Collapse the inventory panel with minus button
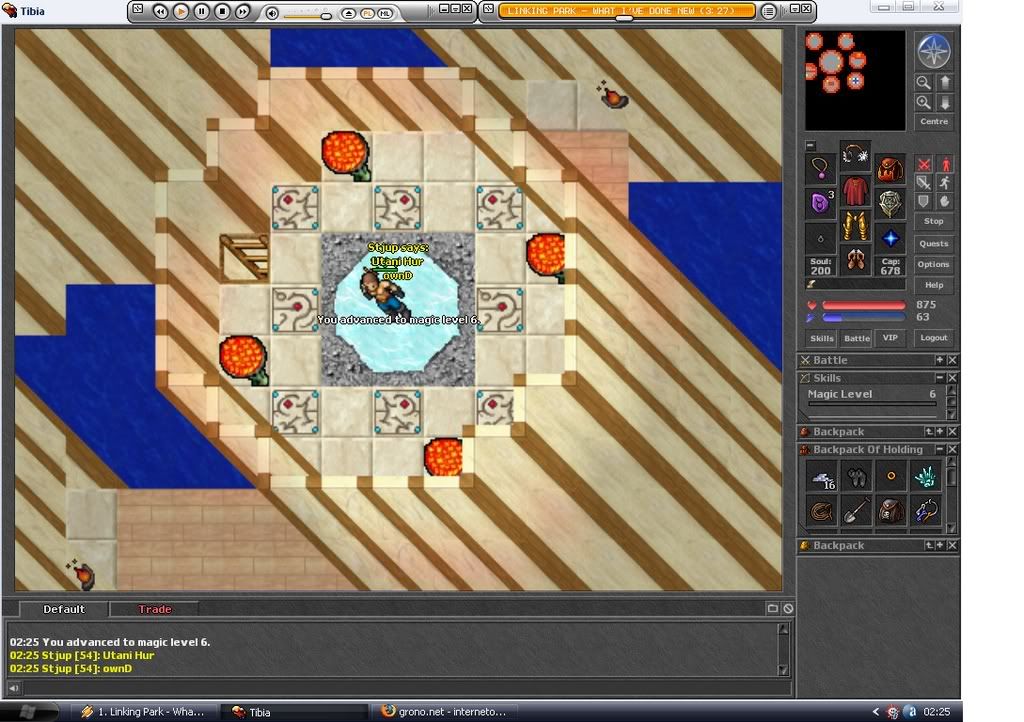Image resolution: width=1024 pixels, height=722 pixels. click(x=810, y=146)
